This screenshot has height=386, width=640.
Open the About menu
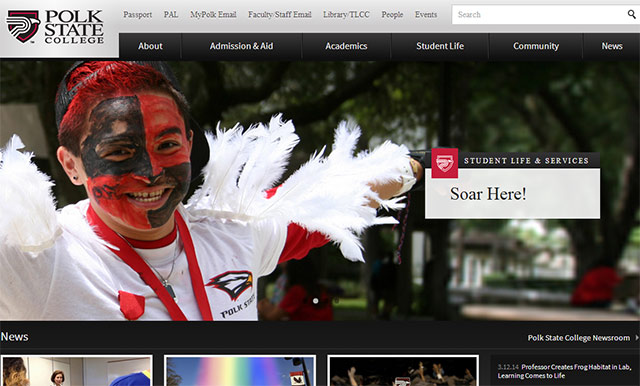point(150,47)
